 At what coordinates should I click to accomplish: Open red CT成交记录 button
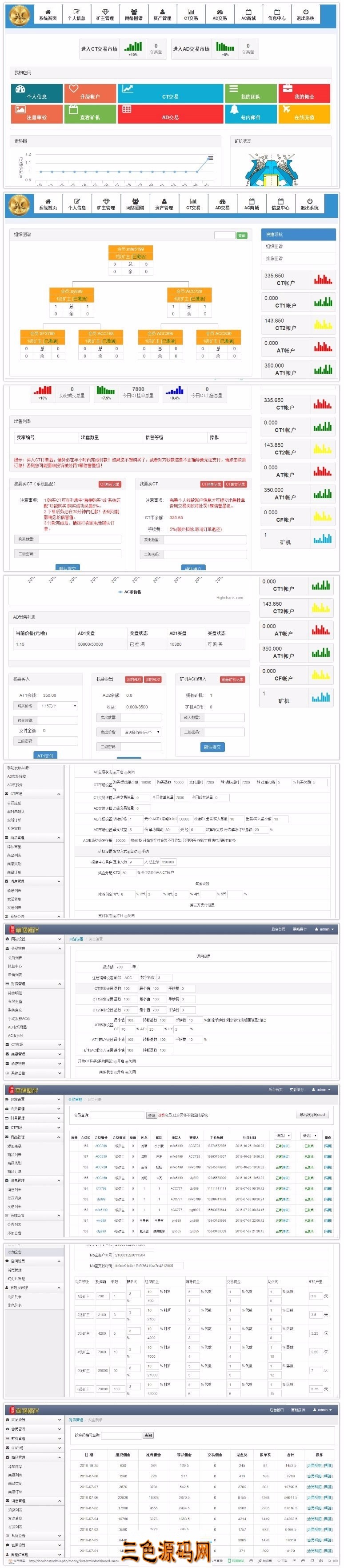[x=236, y=484]
